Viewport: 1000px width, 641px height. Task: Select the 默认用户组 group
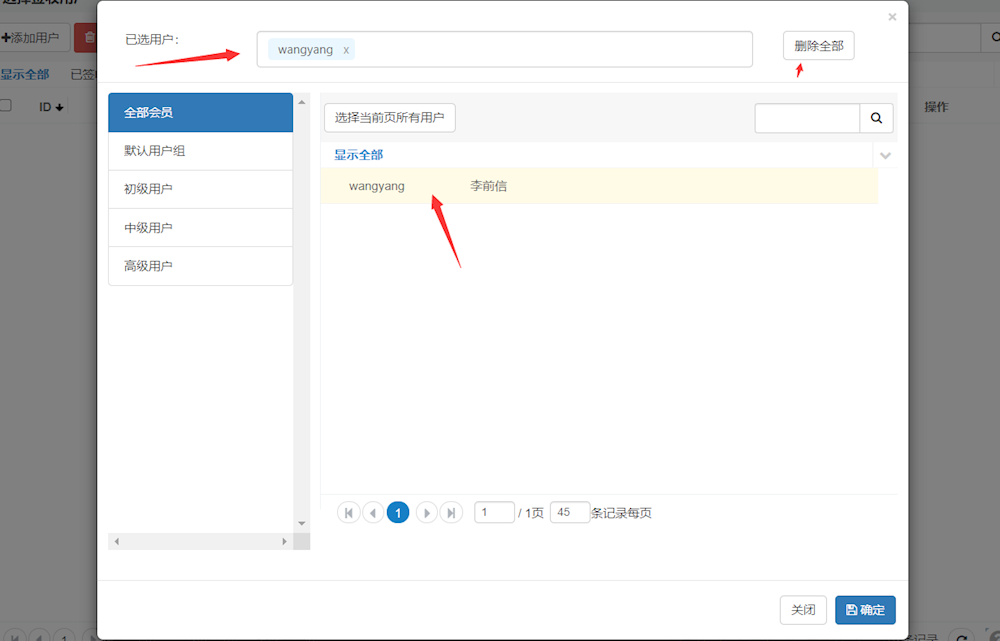pos(200,151)
